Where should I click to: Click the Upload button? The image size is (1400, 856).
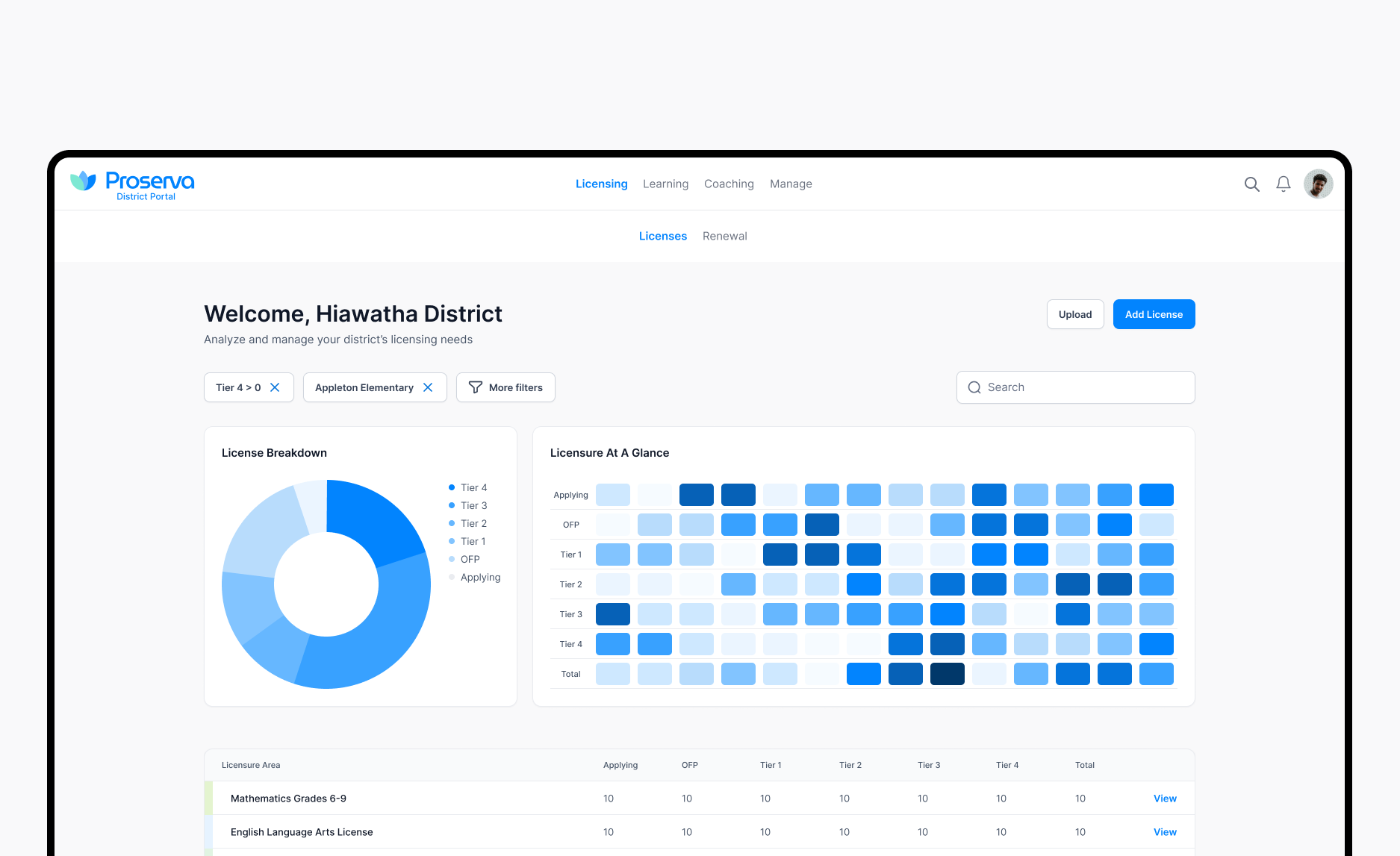pyautogui.click(x=1075, y=314)
